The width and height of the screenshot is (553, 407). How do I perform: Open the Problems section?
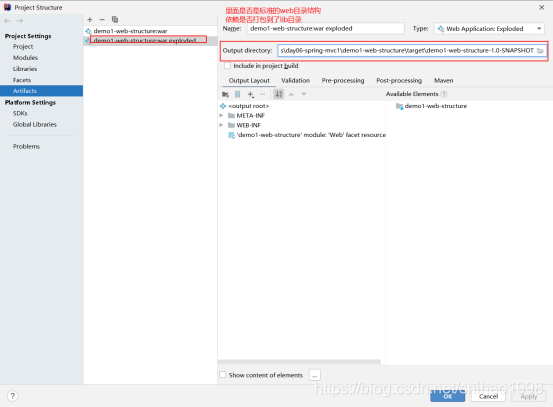pyautogui.click(x=26, y=146)
